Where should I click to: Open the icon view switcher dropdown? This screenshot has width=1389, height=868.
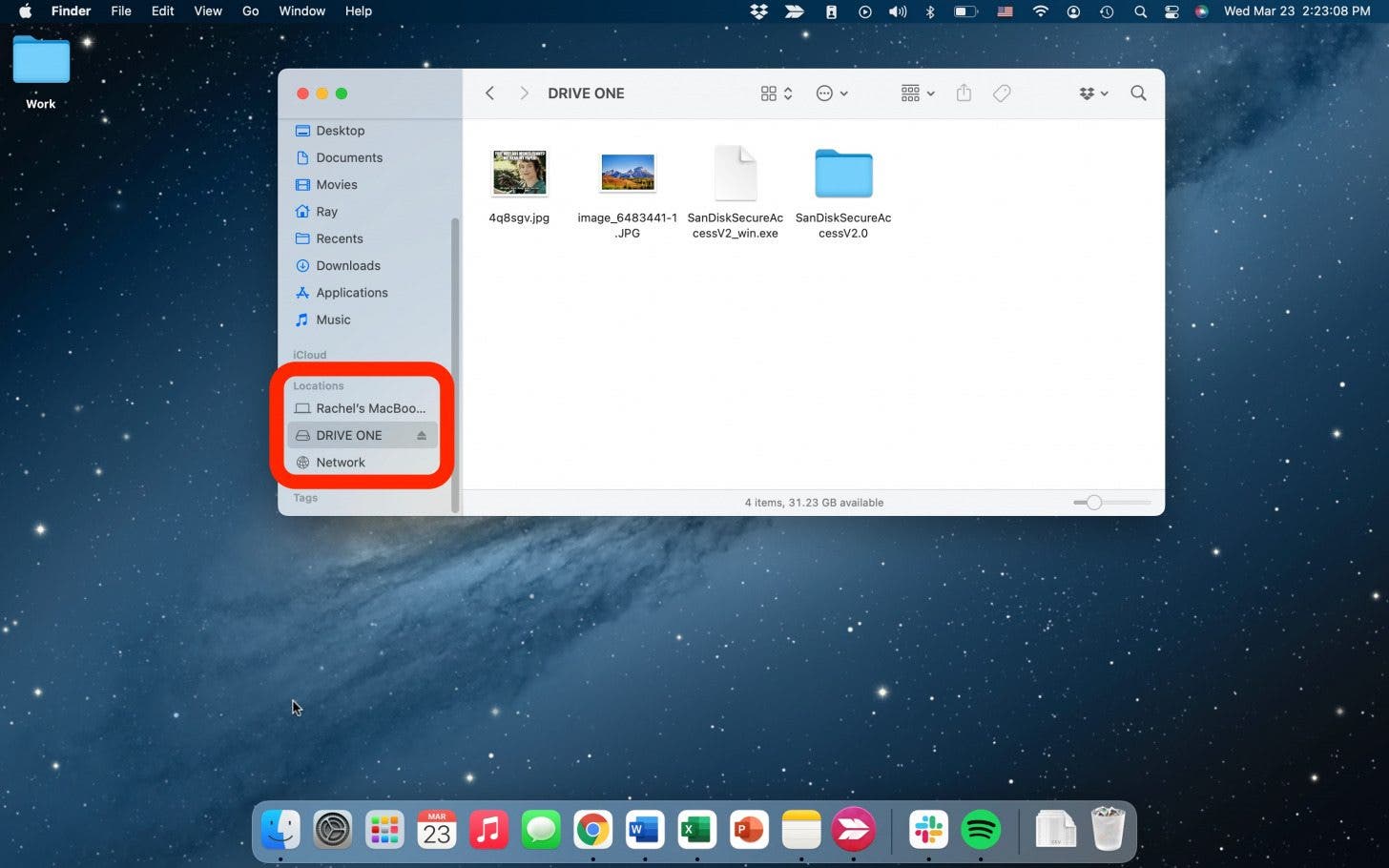(777, 93)
